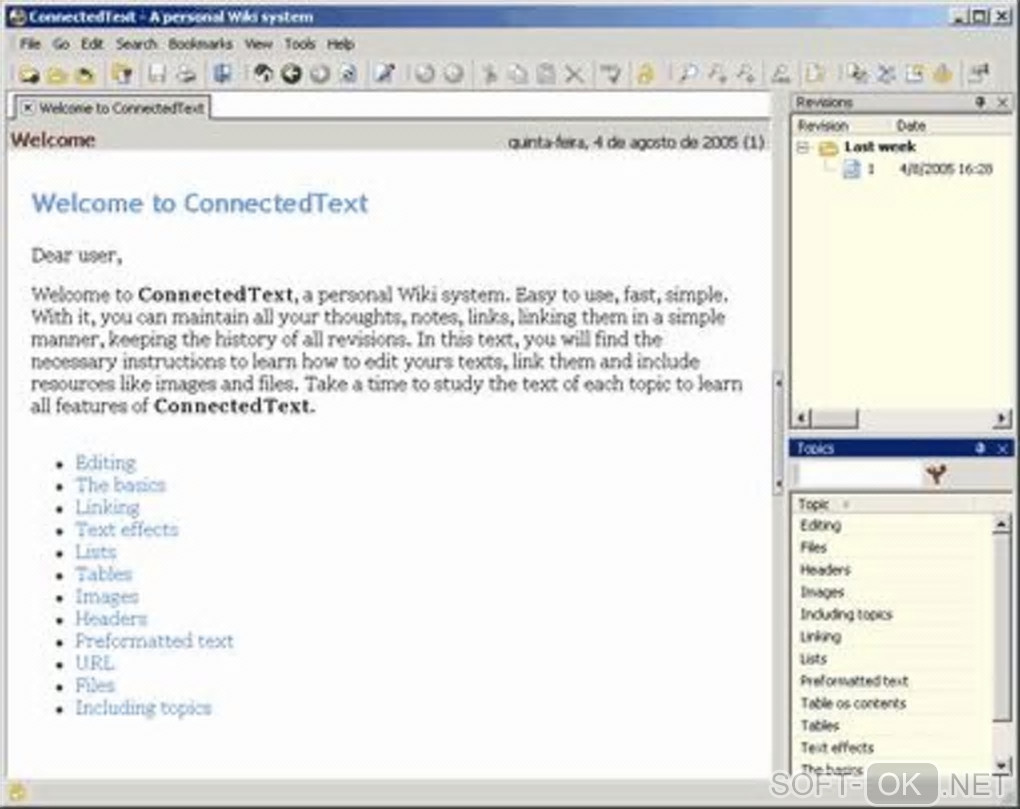Follow the Images link in the page

[x=107, y=596]
